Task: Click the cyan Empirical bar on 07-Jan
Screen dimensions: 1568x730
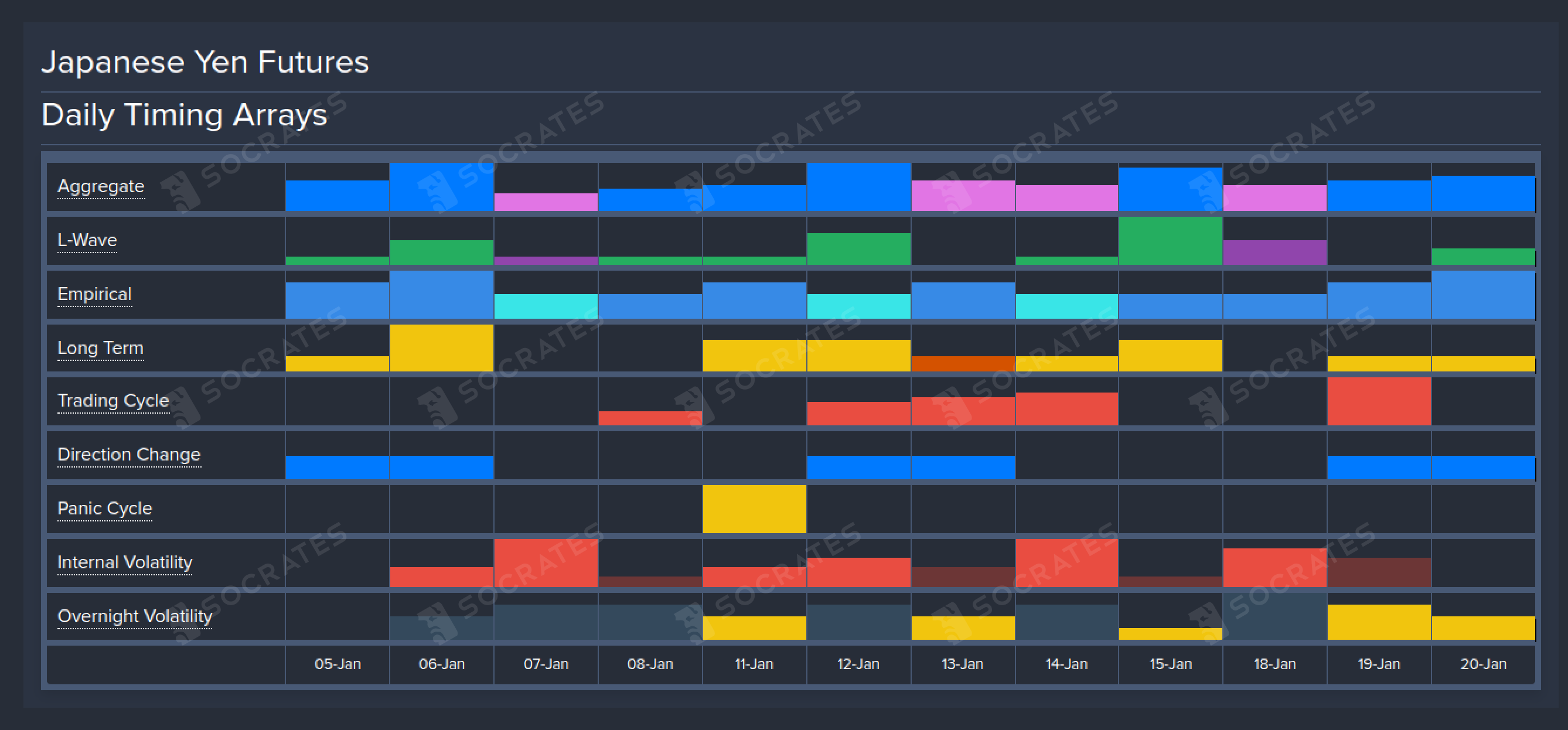Action: point(546,306)
